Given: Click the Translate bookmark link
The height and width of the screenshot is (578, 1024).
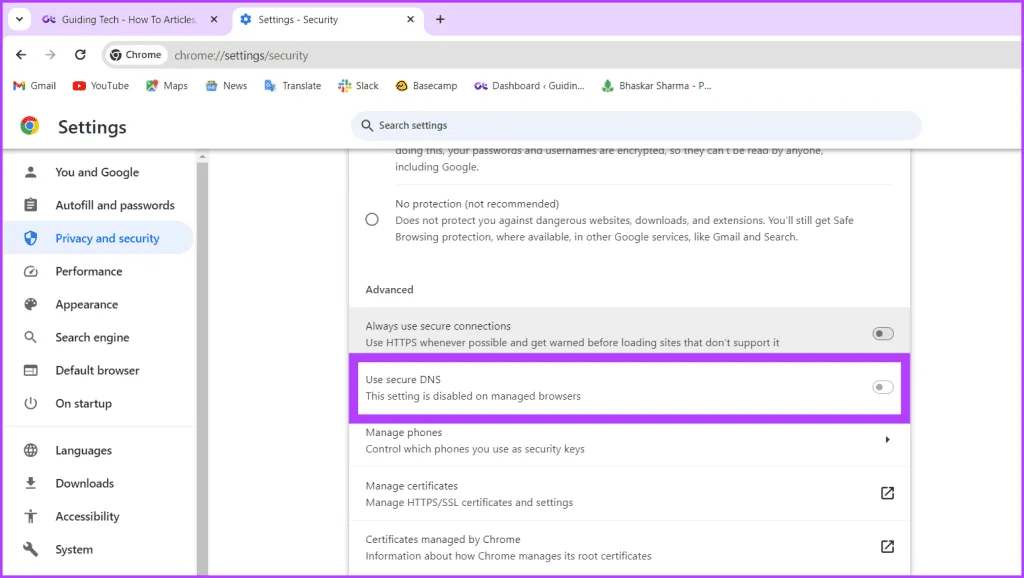Looking at the screenshot, I should (x=293, y=86).
